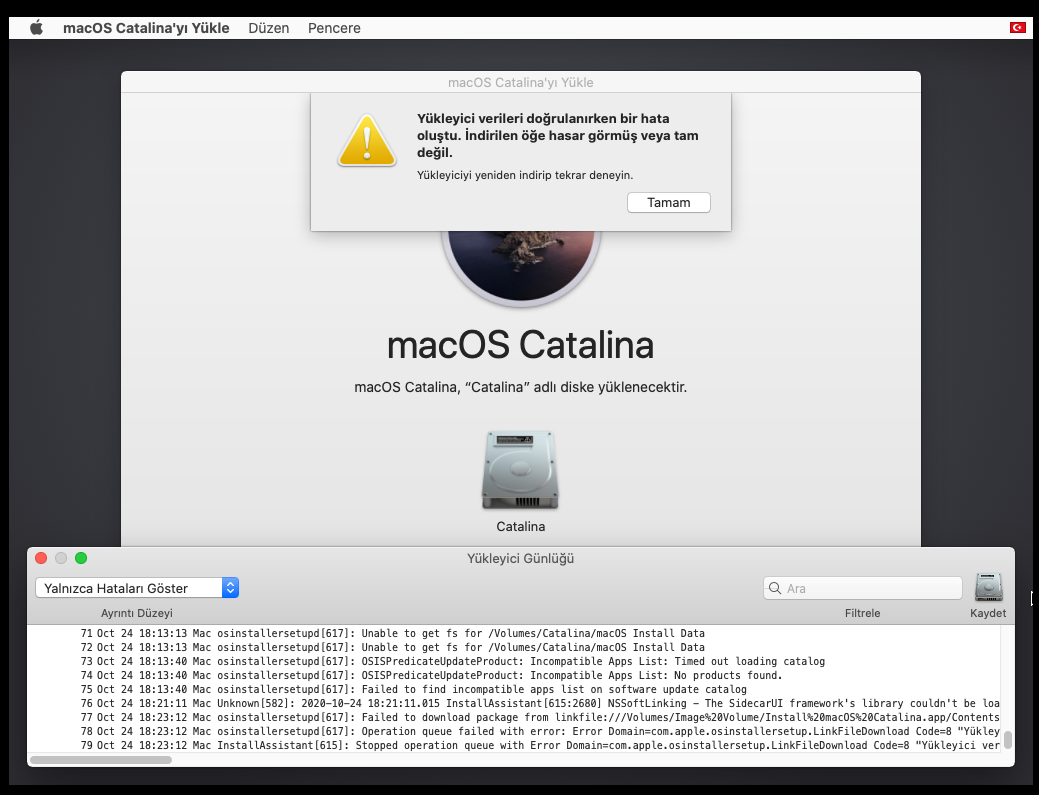Click the Tamam button in the error dialog
Screen dimensions: 1039x795
point(669,203)
